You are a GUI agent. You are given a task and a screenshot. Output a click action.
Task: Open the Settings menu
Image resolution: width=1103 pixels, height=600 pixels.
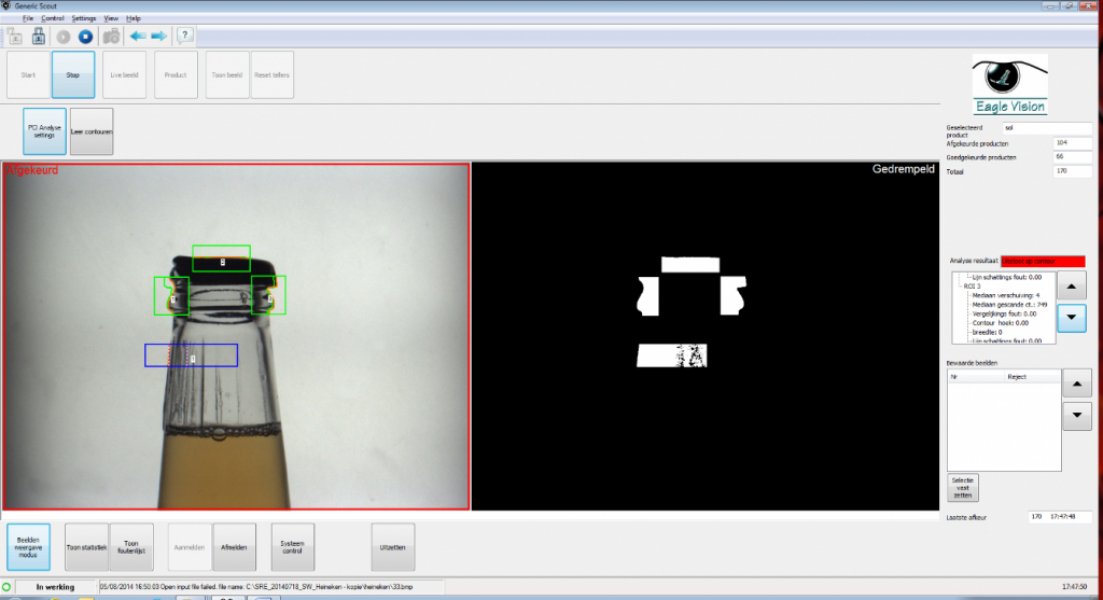coord(84,18)
